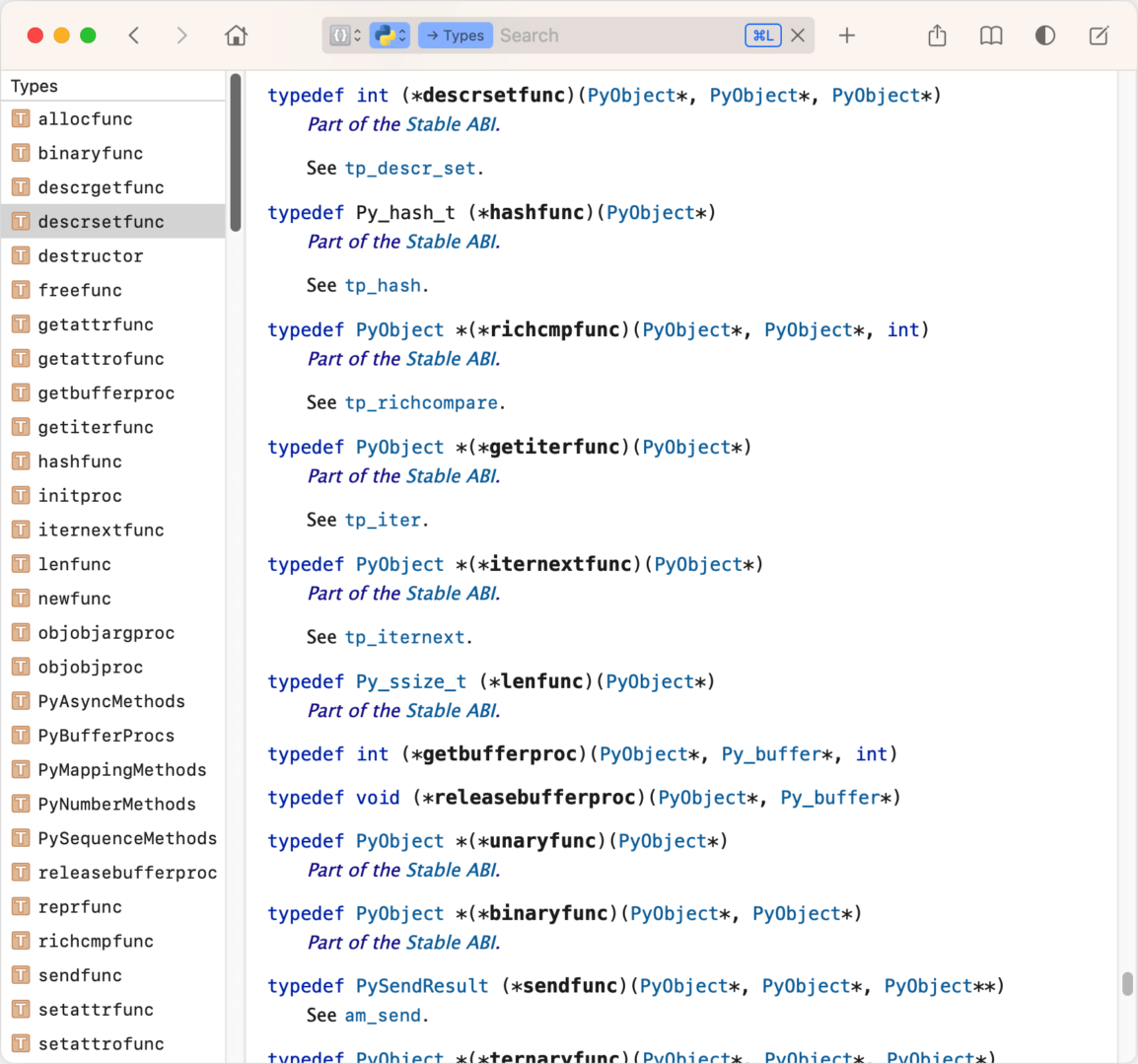Click the type icon beside PySequenceMethods

21,838
